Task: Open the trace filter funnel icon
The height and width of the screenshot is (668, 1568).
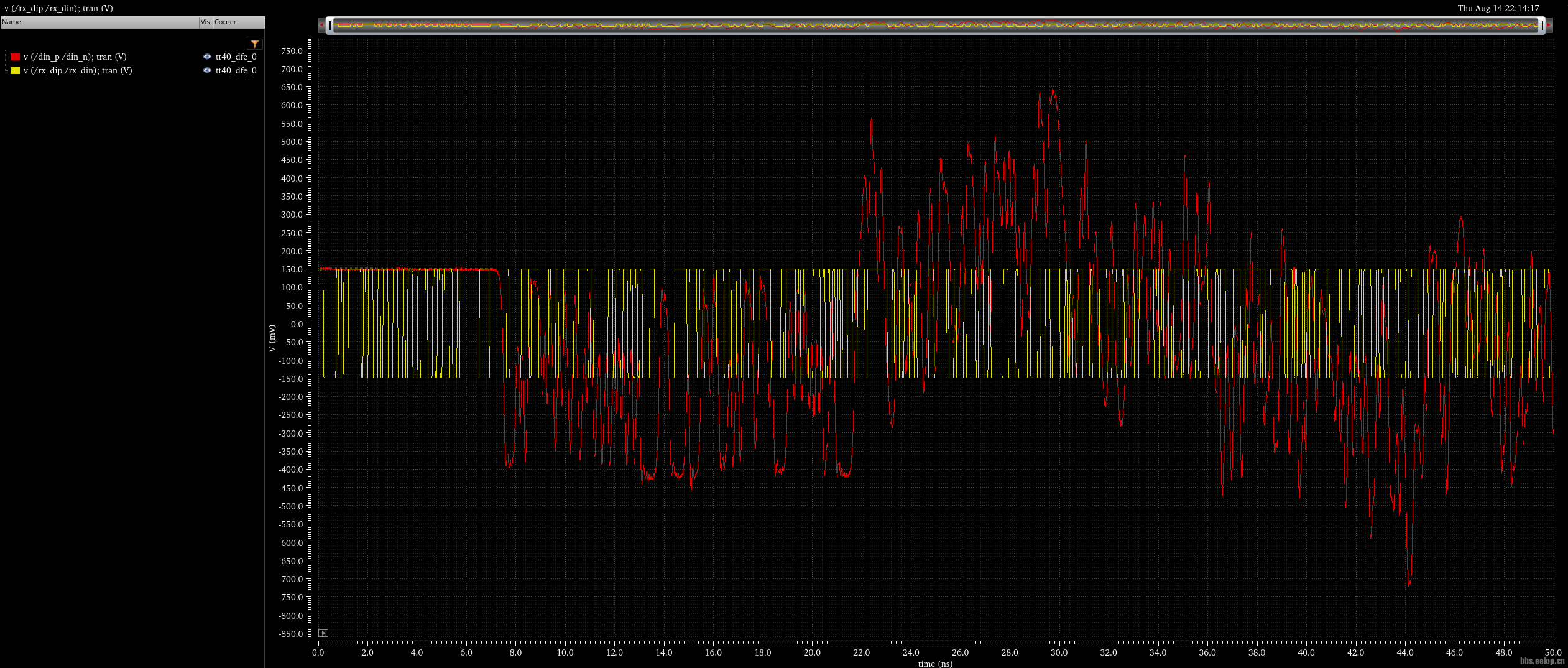Action: (x=254, y=44)
